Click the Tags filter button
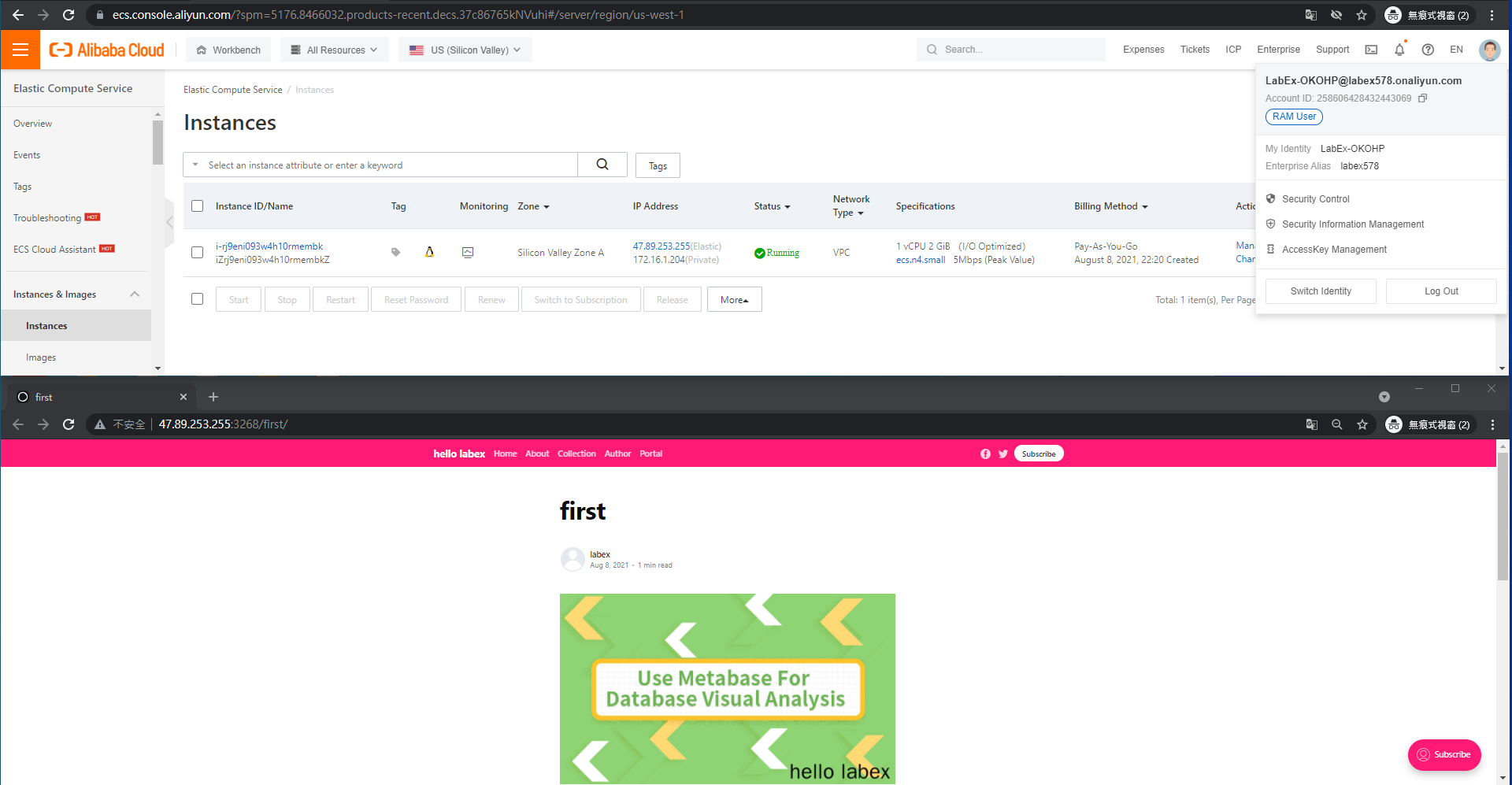The height and width of the screenshot is (785, 1512). coord(658,165)
